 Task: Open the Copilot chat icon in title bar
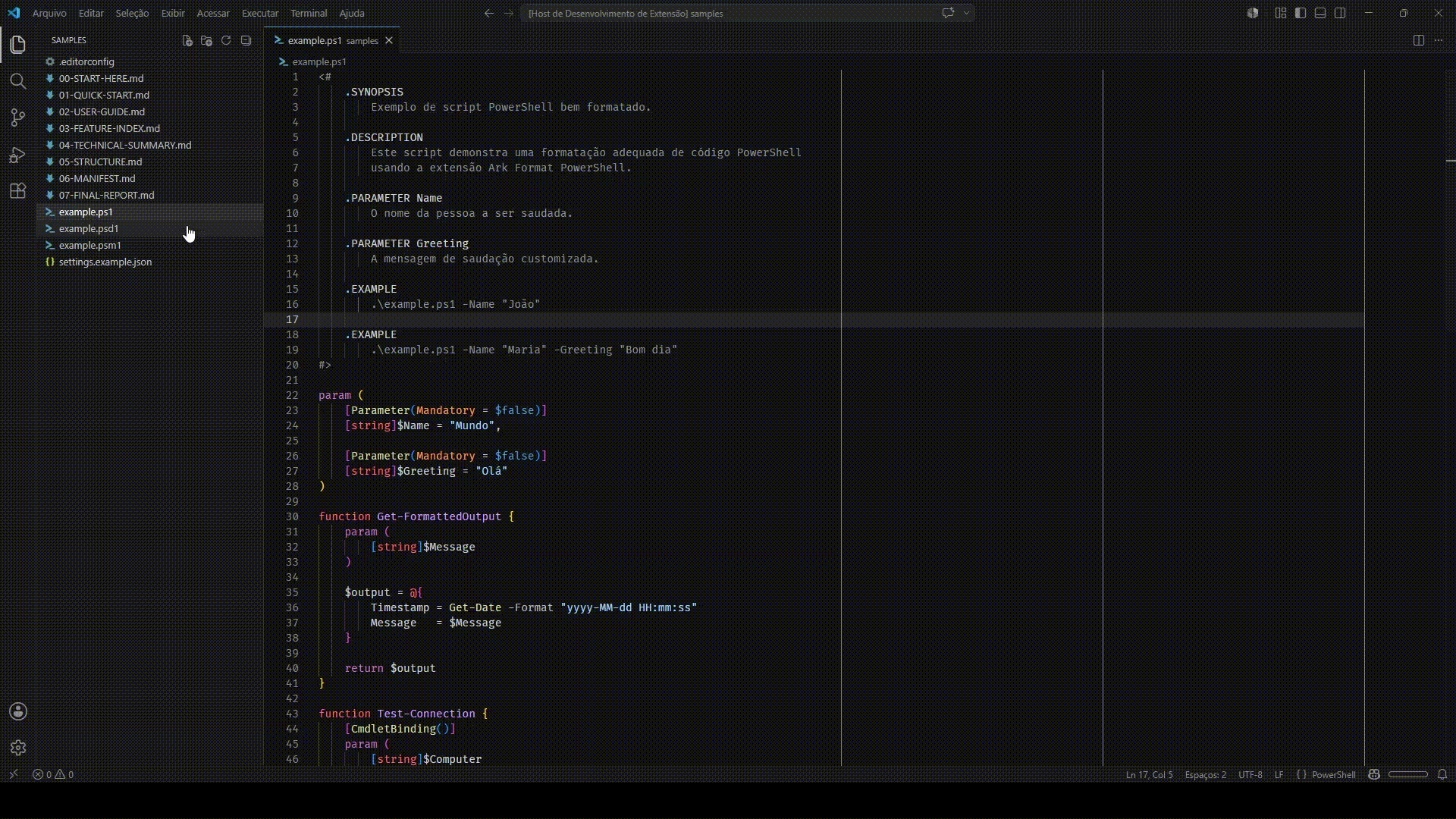[x=948, y=13]
